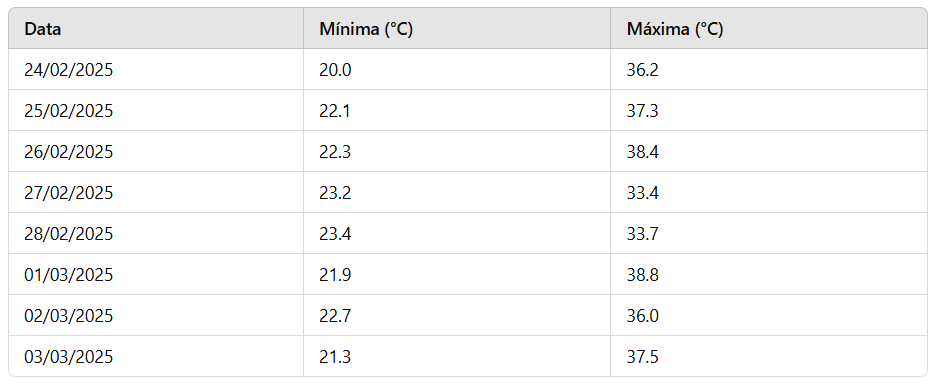Click the maximum value 36.0

pos(643,316)
